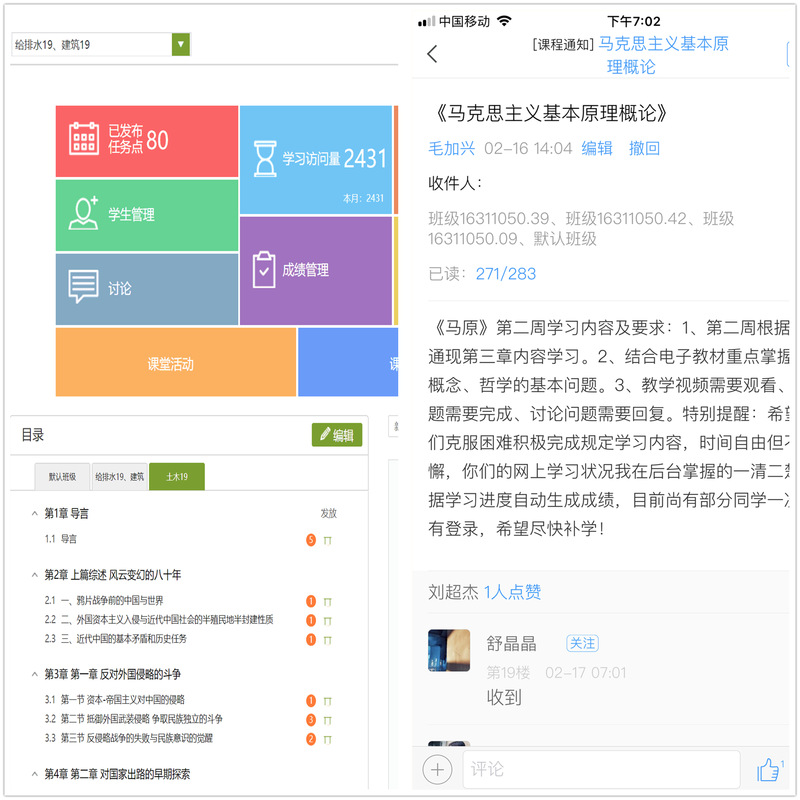This screenshot has width=800, height=800.
Task: Click the orange 课堂活动 tile
Action: (x=170, y=364)
